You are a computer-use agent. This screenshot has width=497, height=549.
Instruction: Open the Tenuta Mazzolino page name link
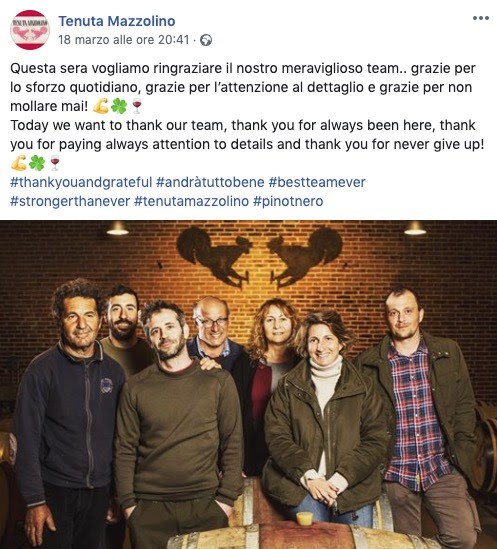click(117, 21)
